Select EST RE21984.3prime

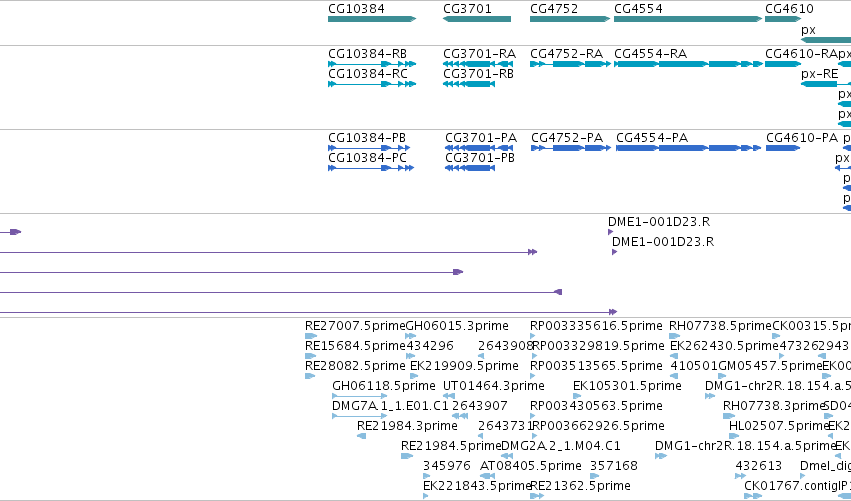point(407,426)
